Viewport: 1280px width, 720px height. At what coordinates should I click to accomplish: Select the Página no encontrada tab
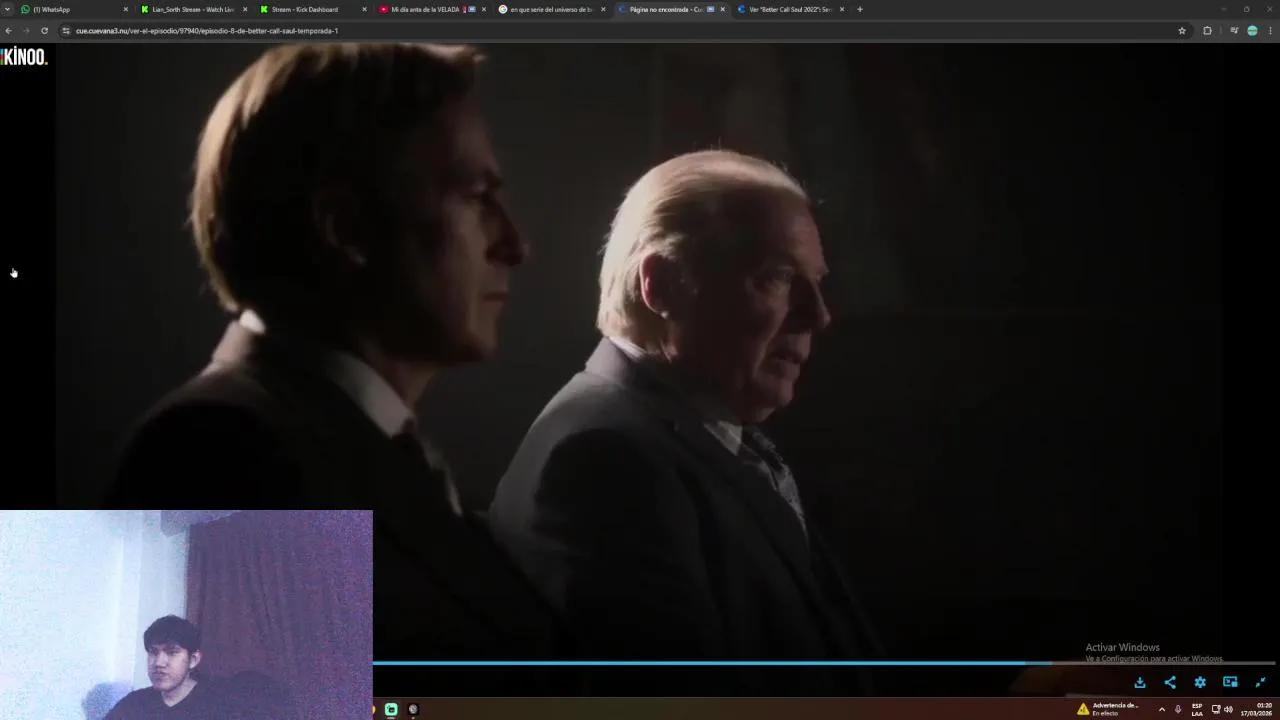point(670,9)
